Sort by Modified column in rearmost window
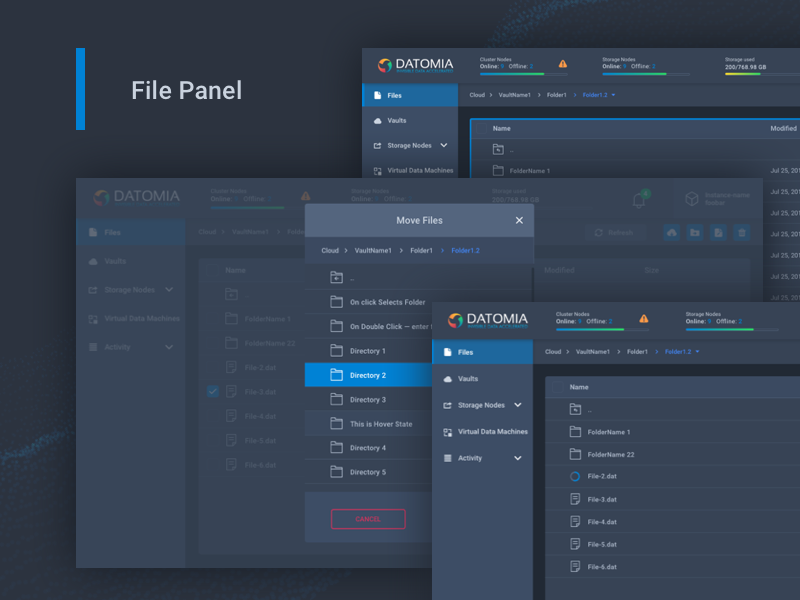 pos(783,129)
